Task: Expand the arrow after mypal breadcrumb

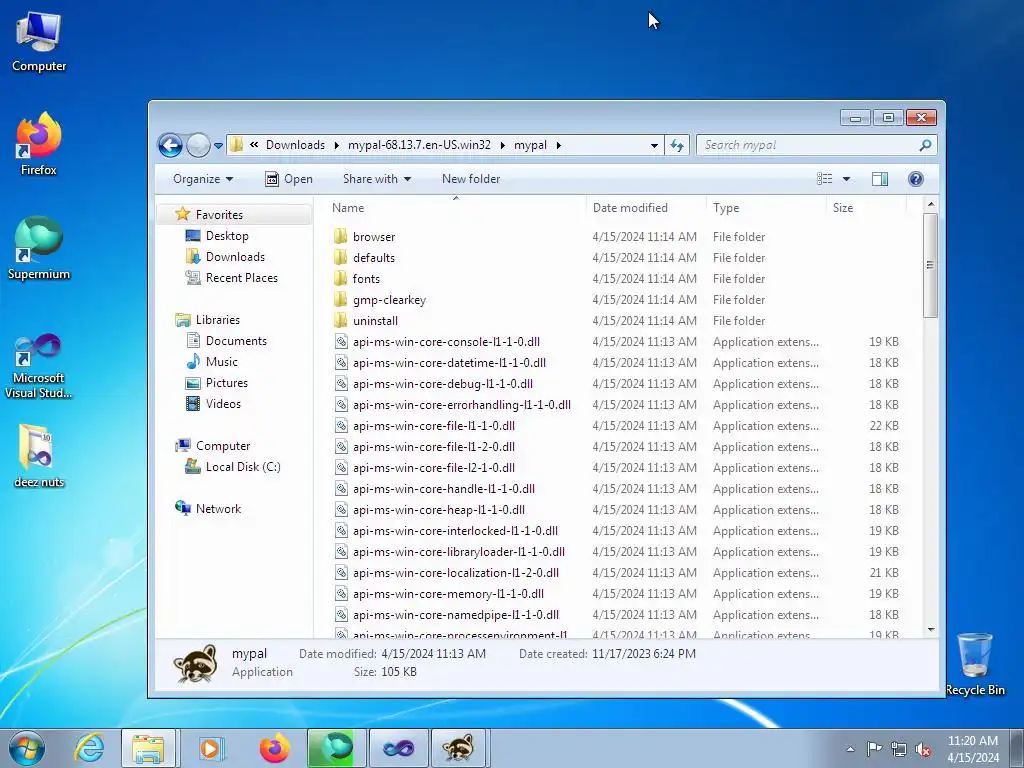Action: pyautogui.click(x=558, y=145)
